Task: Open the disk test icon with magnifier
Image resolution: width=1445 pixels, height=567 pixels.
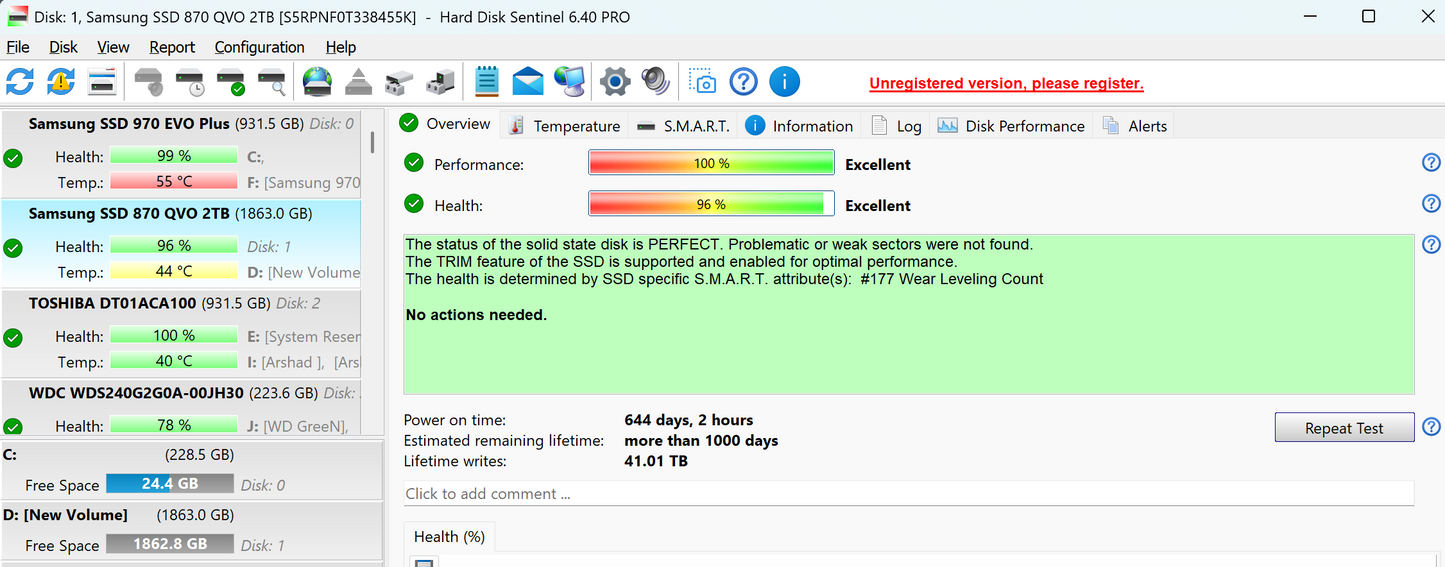Action: coord(272,82)
